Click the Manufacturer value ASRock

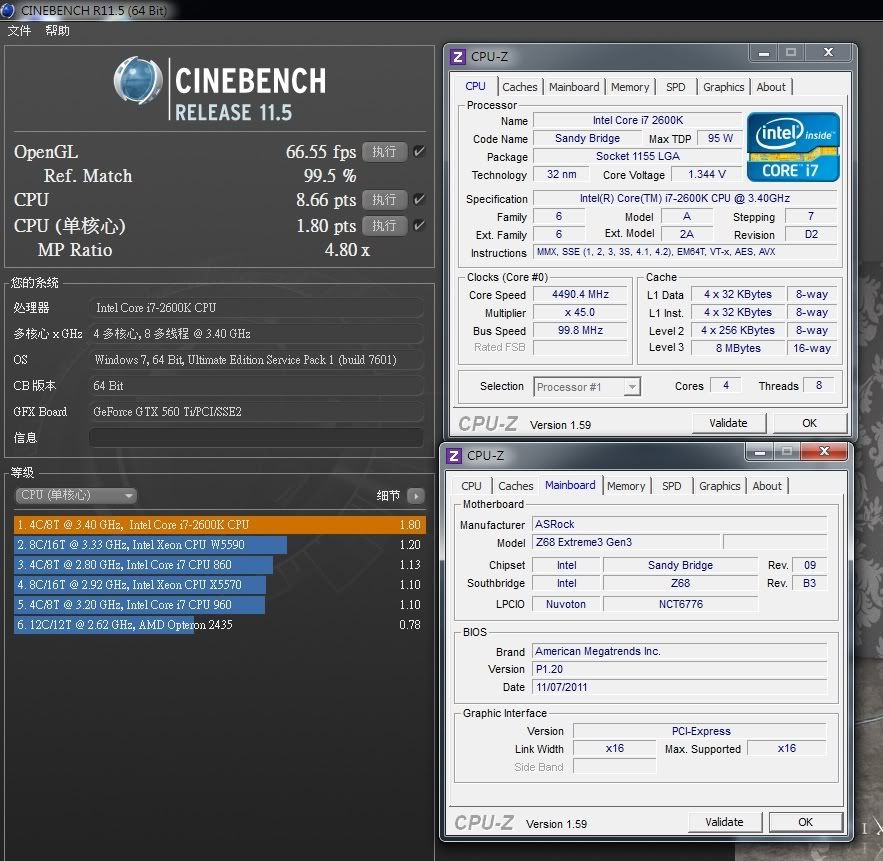tap(679, 524)
